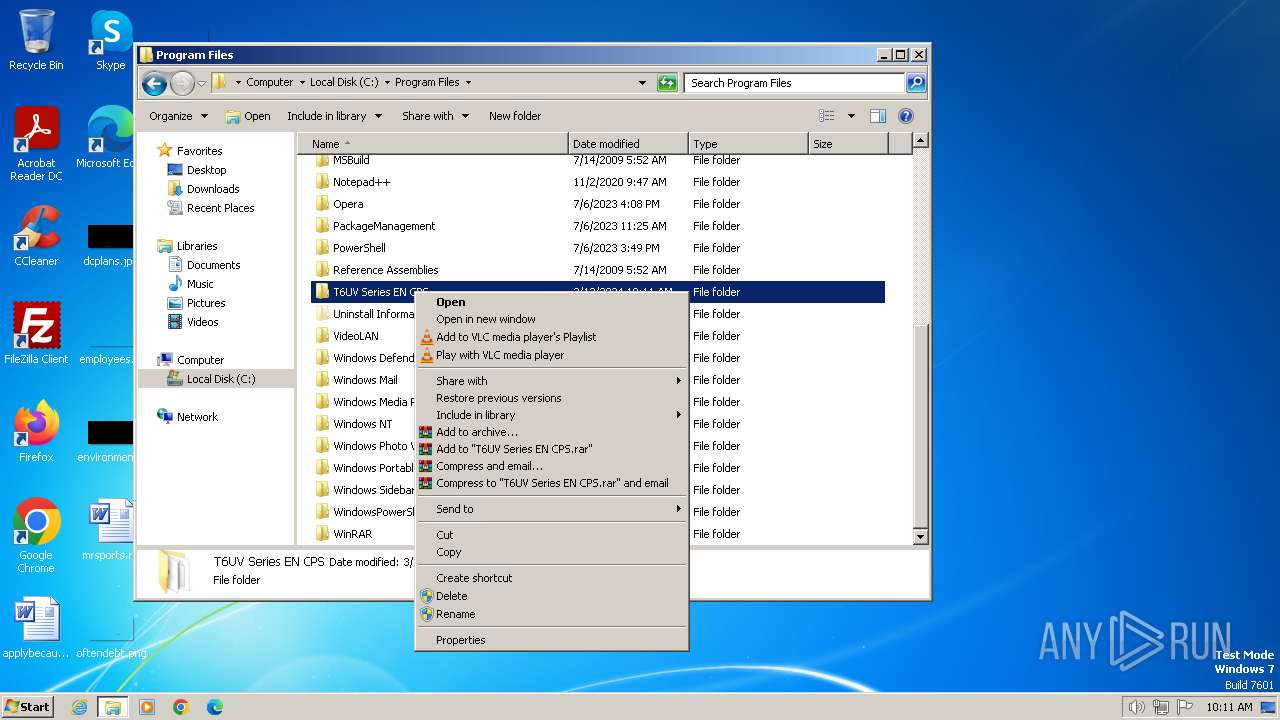Screen dimensions: 1280x720
Task: Select Play with VLC media player
Action: click(551, 355)
